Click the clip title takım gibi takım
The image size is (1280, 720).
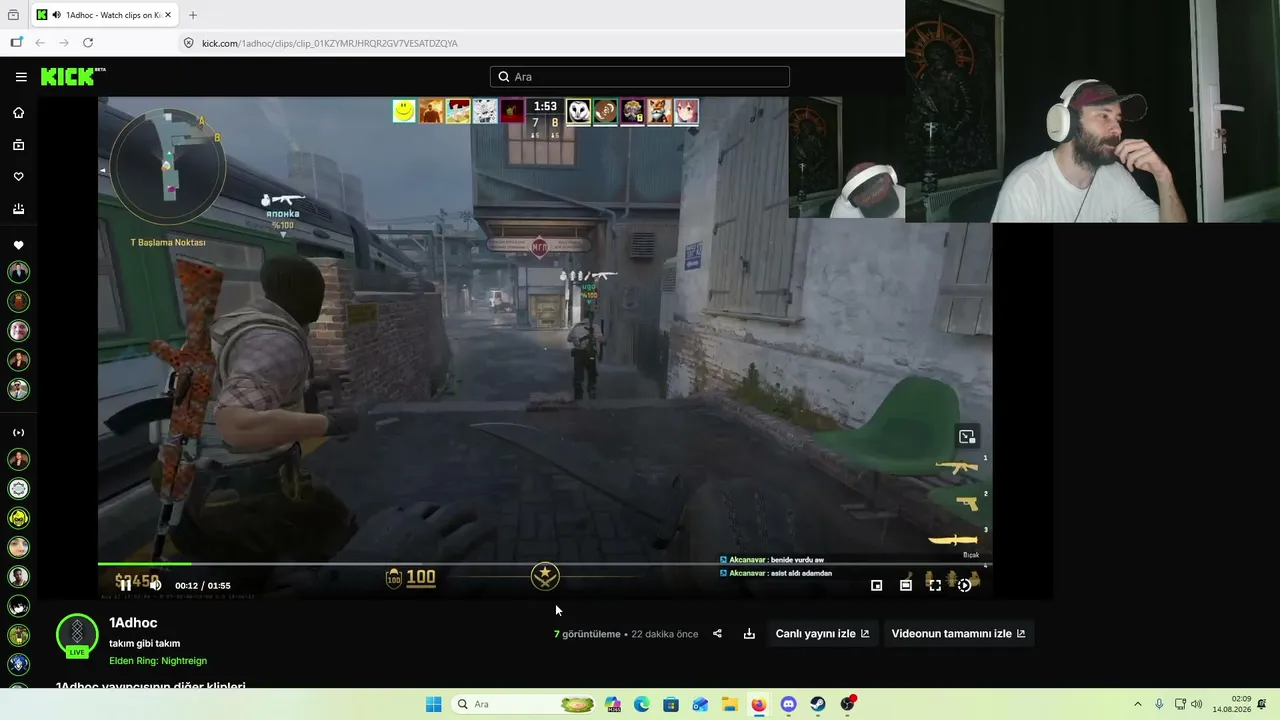pyautogui.click(x=145, y=643)
